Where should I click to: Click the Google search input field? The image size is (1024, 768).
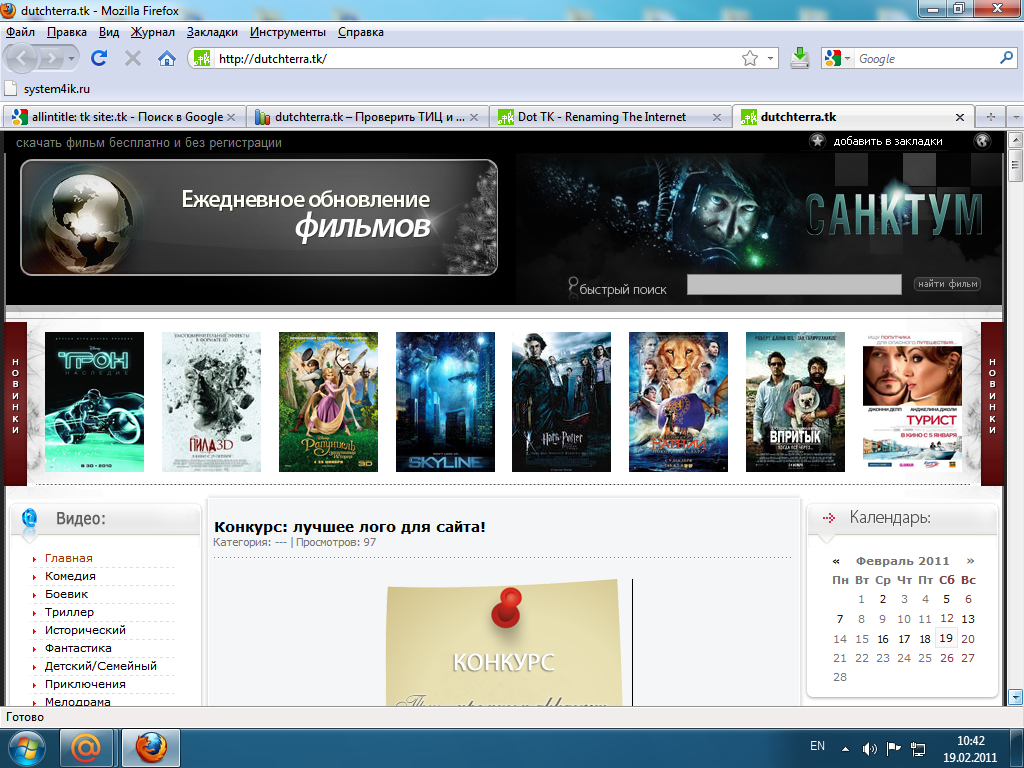pyautogui.click(x=926, y=59)
